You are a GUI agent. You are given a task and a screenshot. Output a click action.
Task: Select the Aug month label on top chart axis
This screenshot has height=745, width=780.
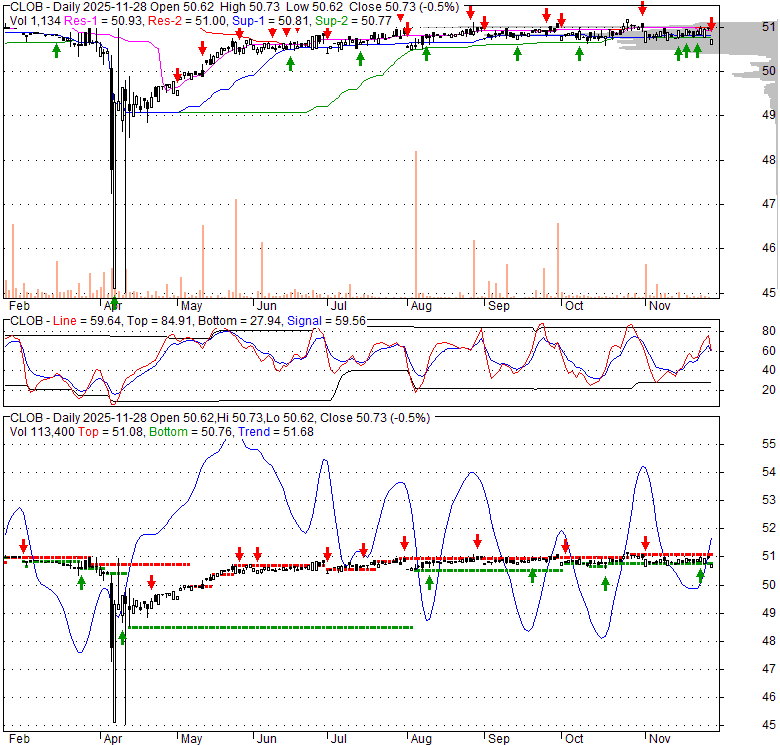pyautogui.click(x=420, y=305)
